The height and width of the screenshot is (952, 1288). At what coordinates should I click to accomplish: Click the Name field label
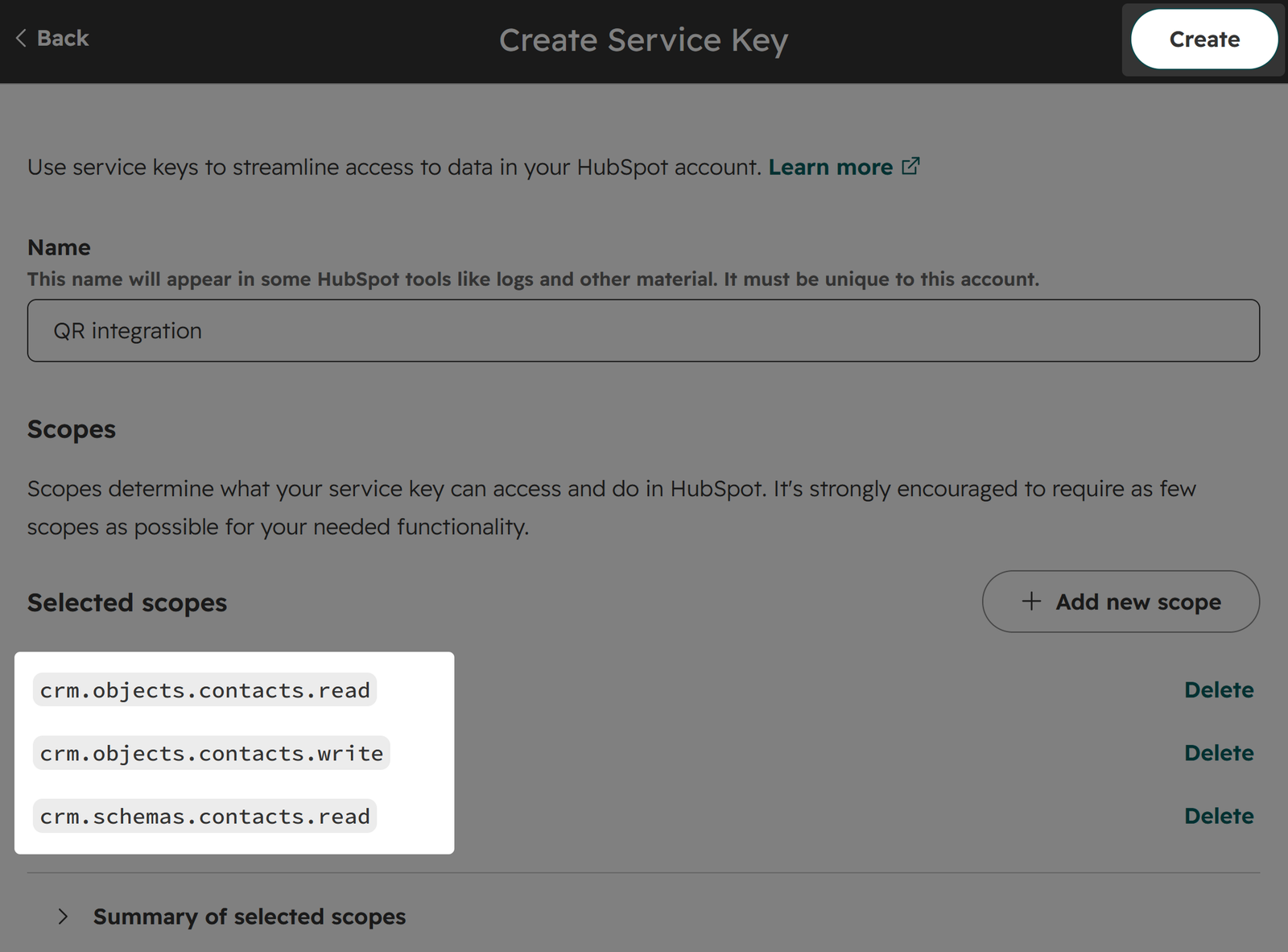(x=59, y=247)
